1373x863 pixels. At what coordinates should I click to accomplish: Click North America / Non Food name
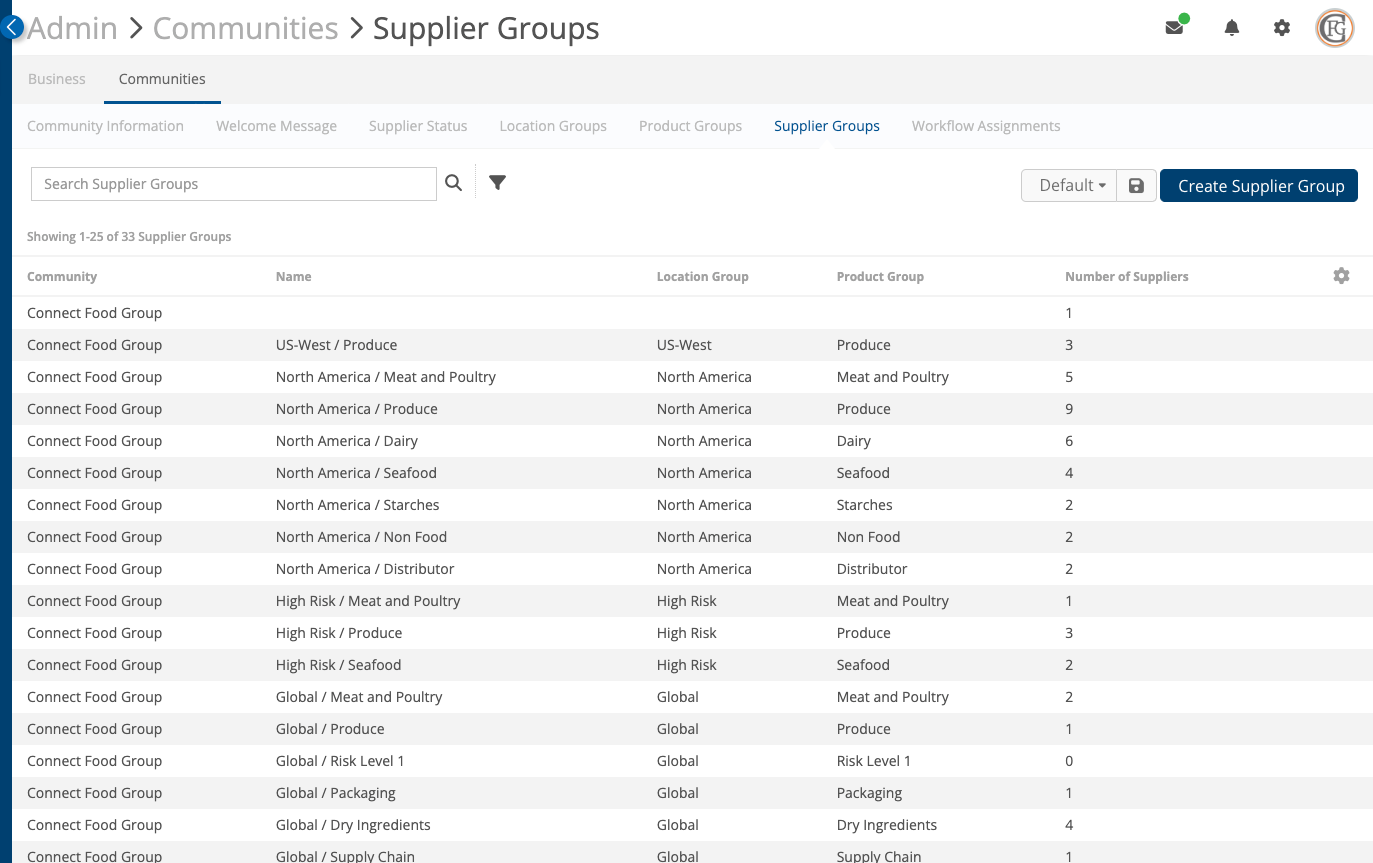coord(361,537)
